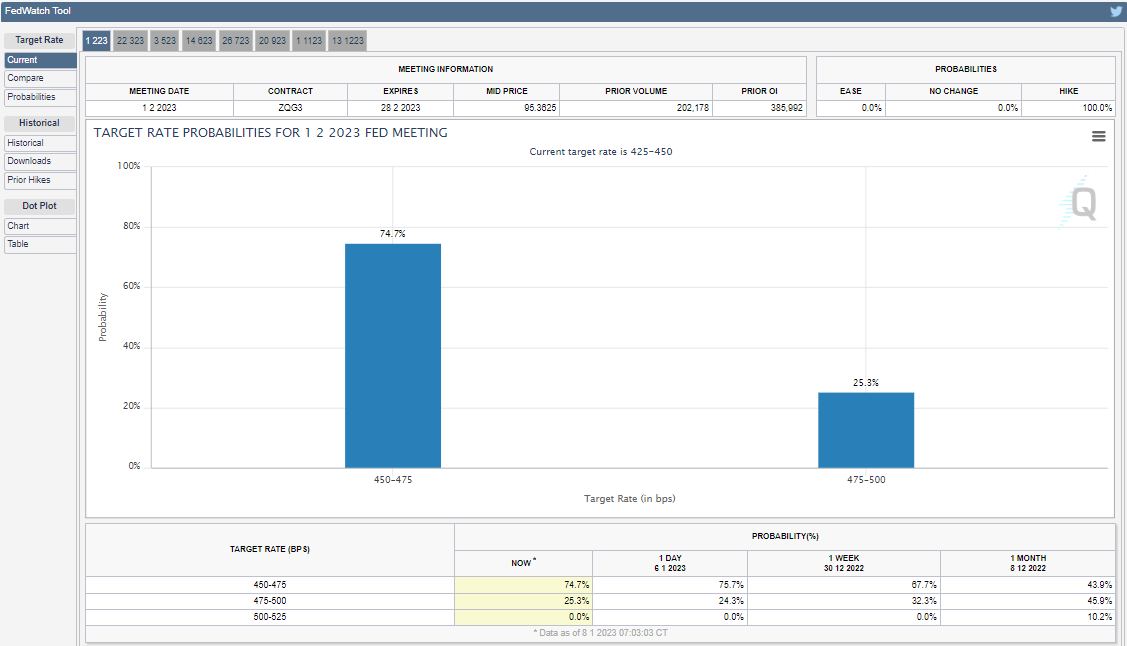Image resolution: width=1127 pixels, height=646 pixels.
Task: Switch to the 3 5 23 meeting tab
Action: (165, 41)
